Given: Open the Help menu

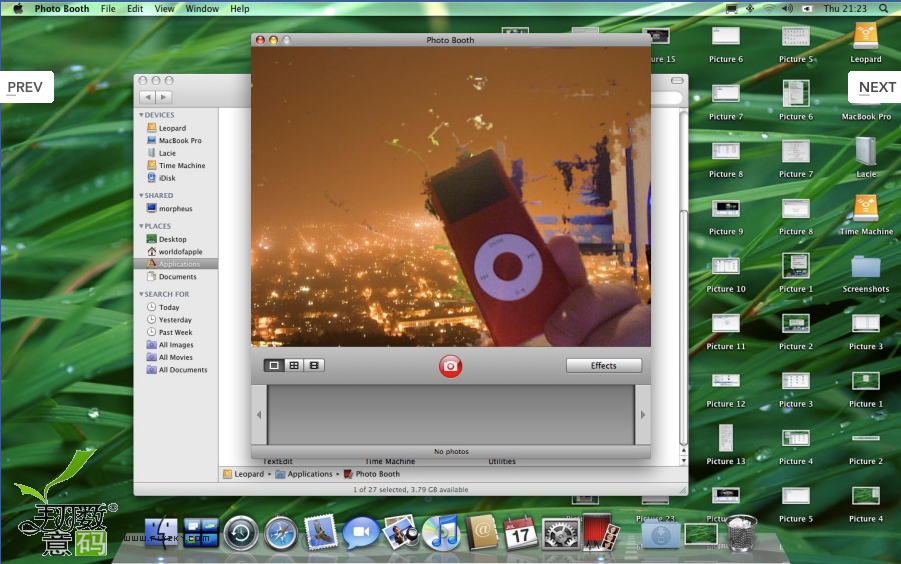Looking at the screenshot, I should pyautogui.click(x=240, y=9).
